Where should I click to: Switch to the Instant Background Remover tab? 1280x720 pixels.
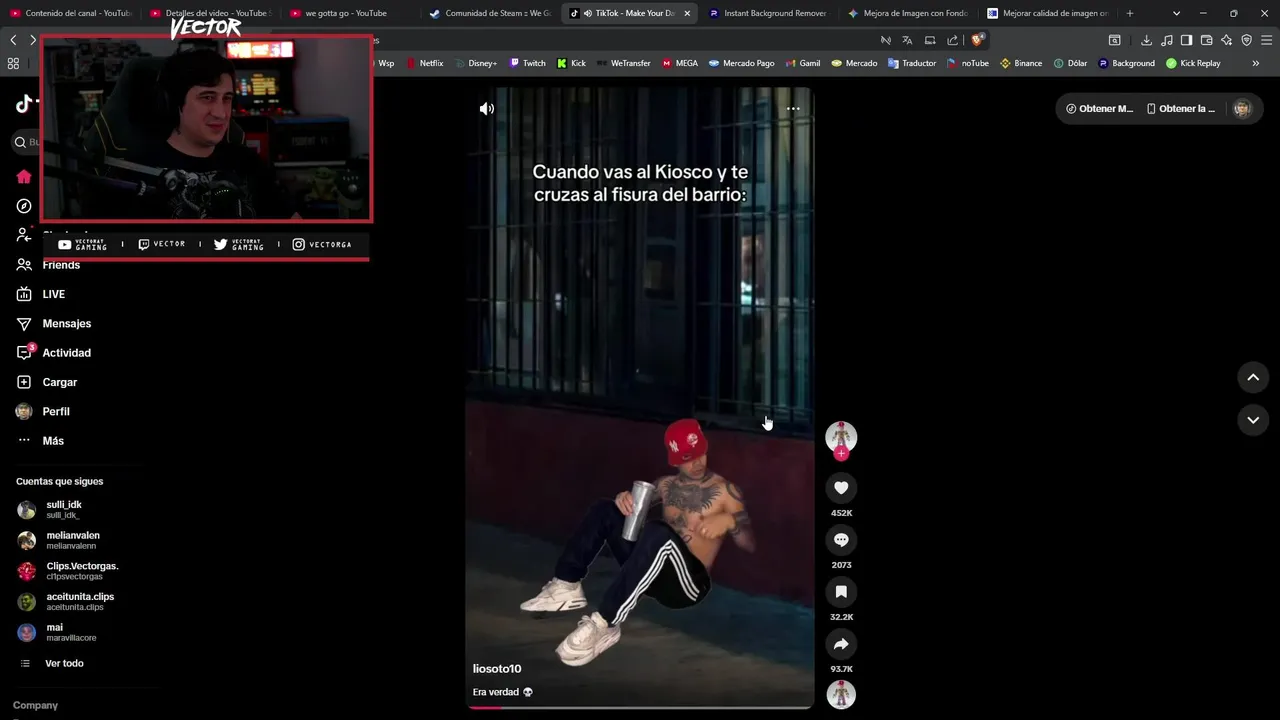click(x=768, y=13)
